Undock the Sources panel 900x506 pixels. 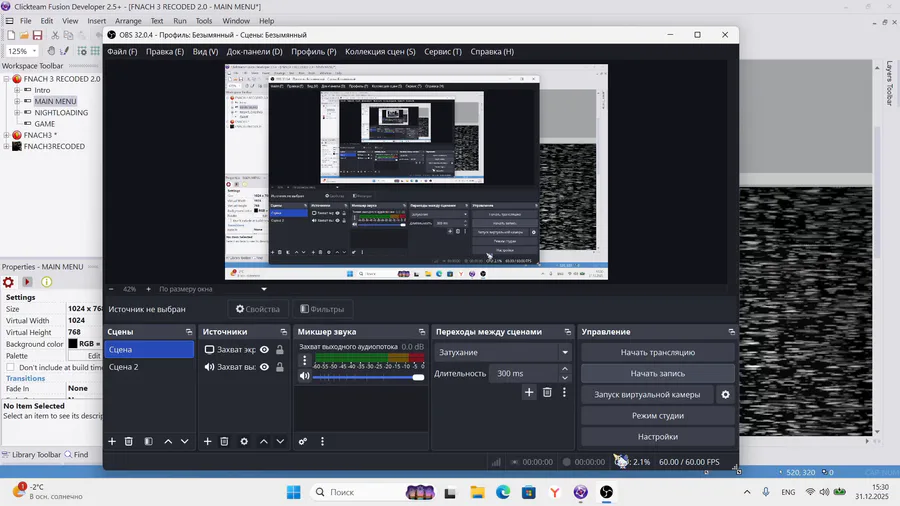tap(284, 332)
